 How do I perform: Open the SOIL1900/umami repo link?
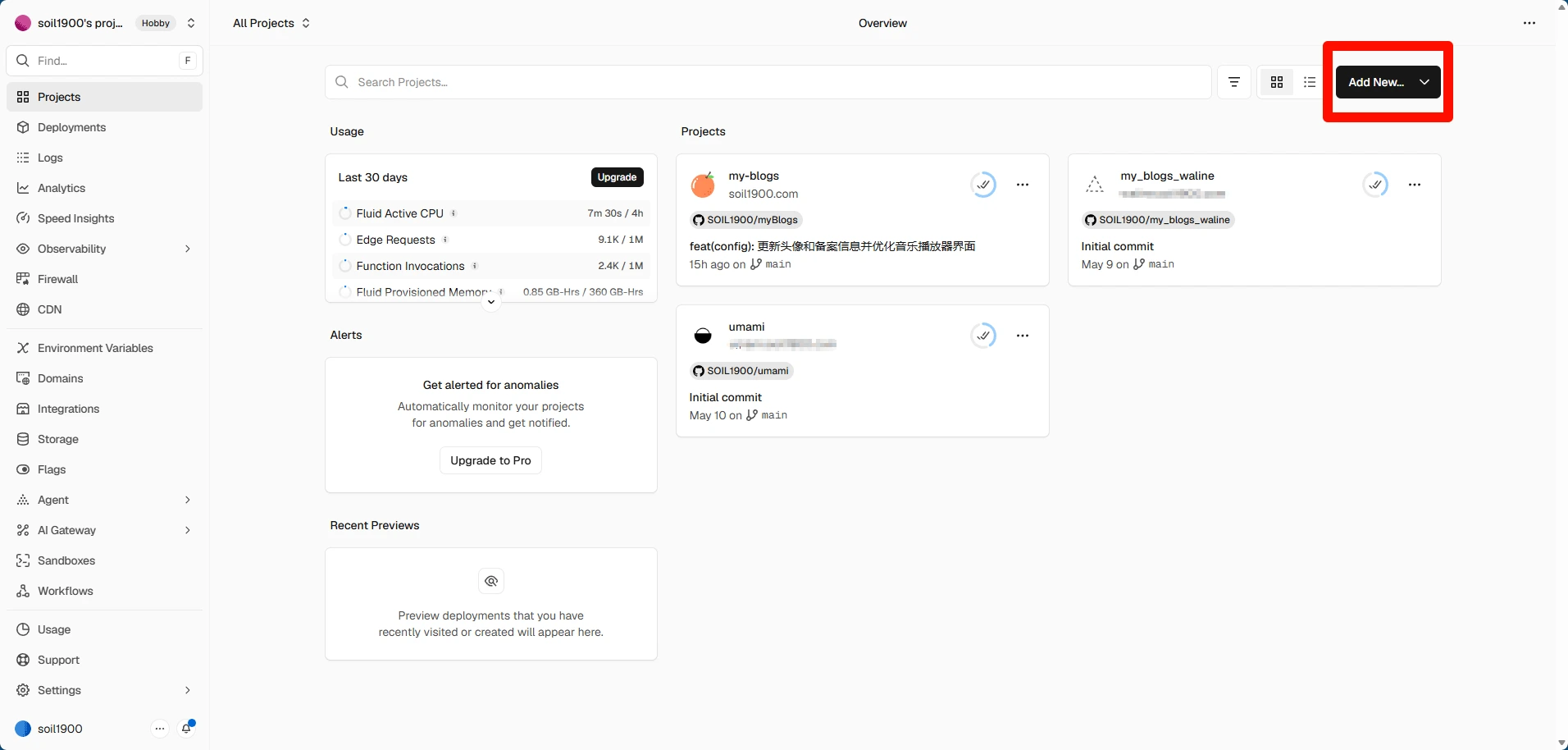[741, 371]
